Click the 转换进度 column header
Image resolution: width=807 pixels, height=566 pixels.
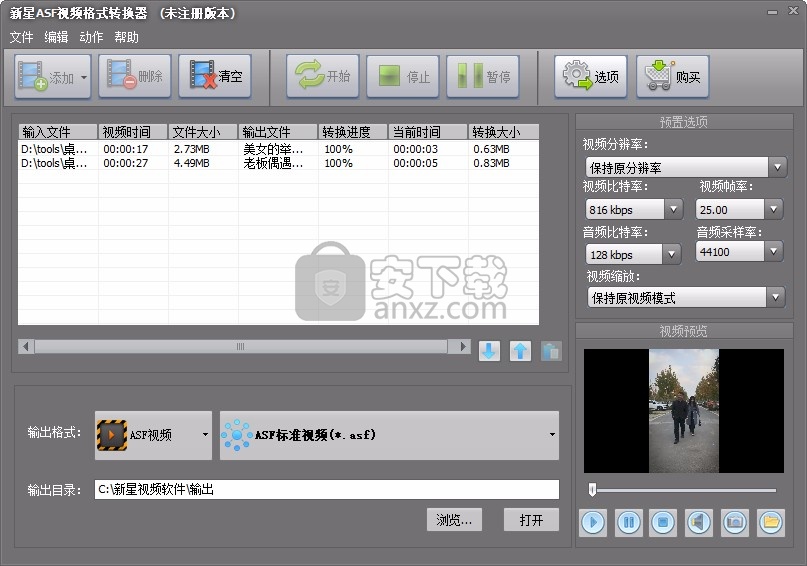point(353,132)
